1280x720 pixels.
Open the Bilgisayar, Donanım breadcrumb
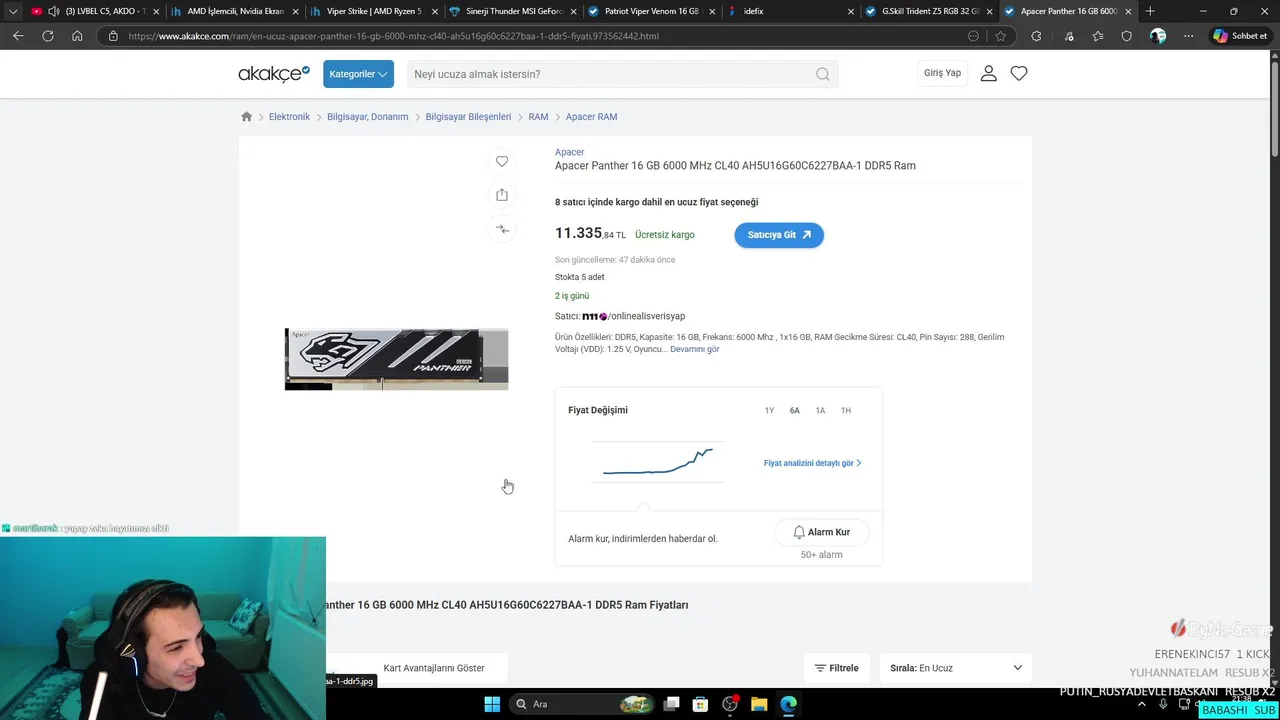pos(367,117)
